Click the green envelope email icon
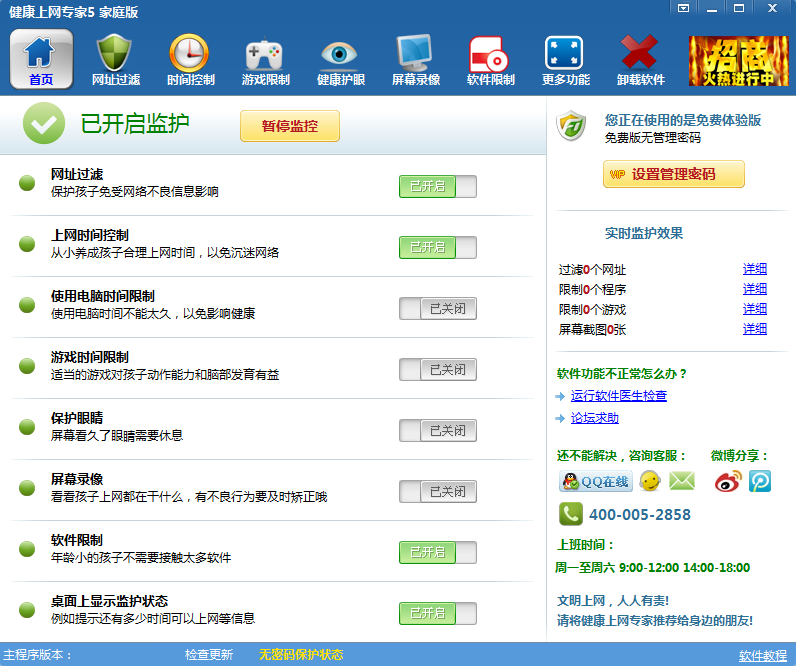The height and width of the screenshot is (666, 796). point(682,481)
